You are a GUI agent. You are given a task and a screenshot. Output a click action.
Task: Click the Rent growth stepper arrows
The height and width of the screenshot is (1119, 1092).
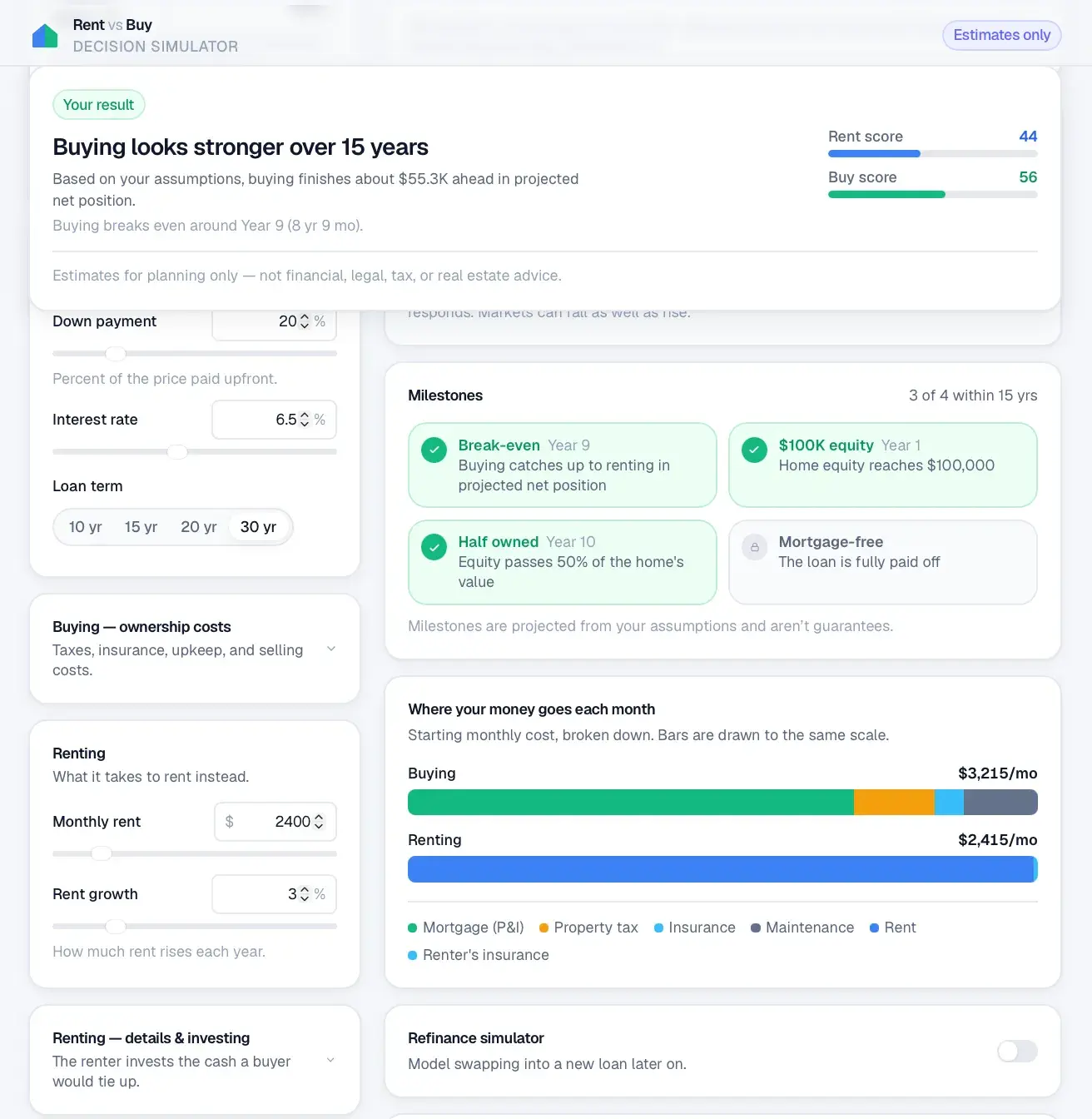pos(305,894)
